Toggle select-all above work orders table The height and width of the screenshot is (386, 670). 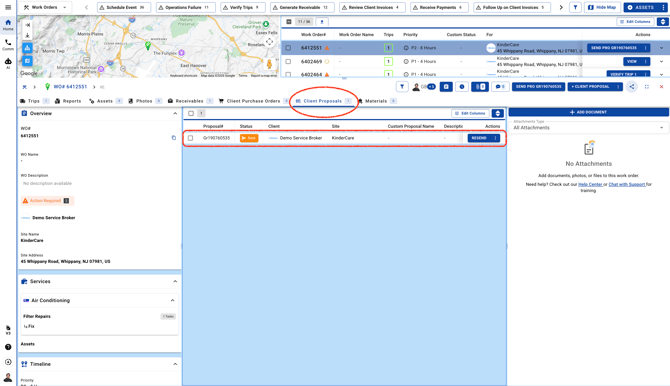(289, 22)
